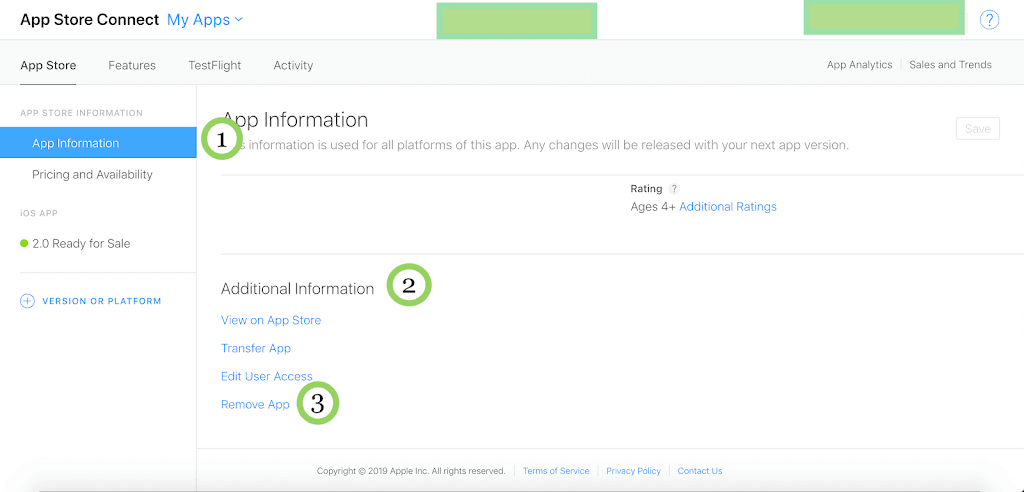Click the Rating help tooltip icon
1024x492 pixels.
(674, 189)
